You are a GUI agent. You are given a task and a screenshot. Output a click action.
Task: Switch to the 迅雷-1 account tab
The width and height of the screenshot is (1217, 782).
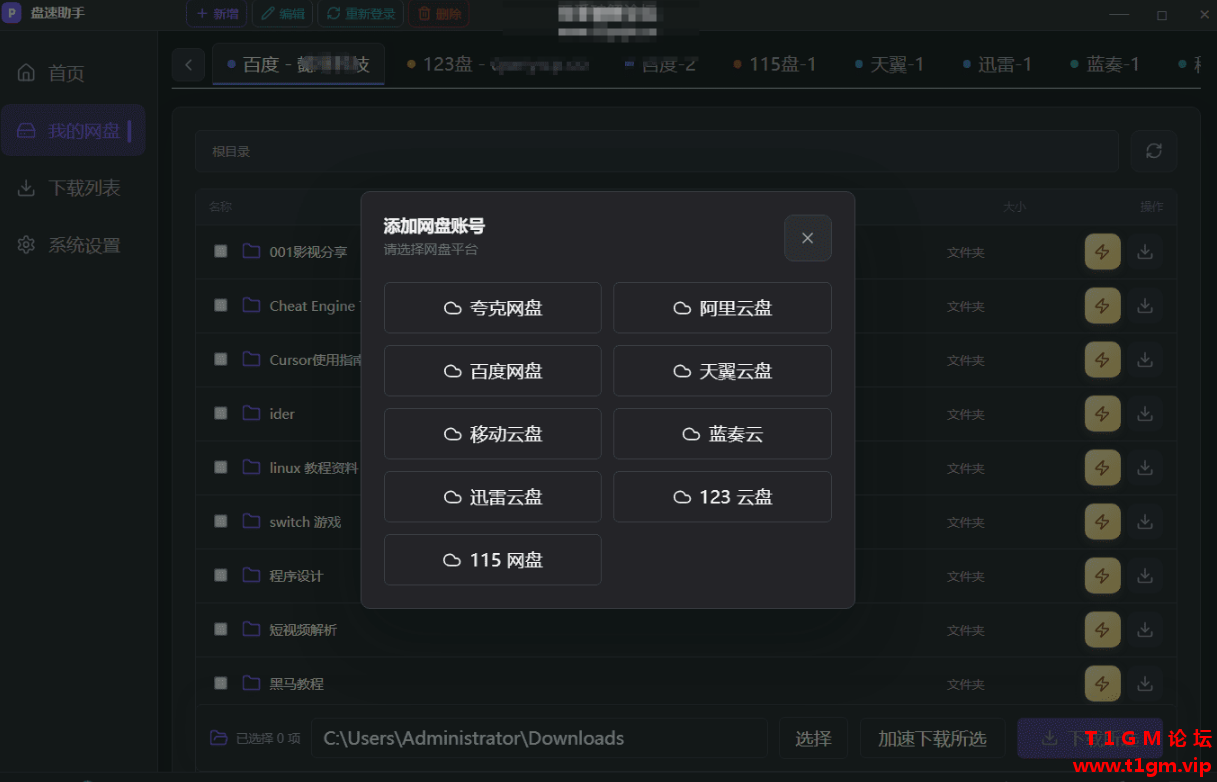click(x=997, y=64)
